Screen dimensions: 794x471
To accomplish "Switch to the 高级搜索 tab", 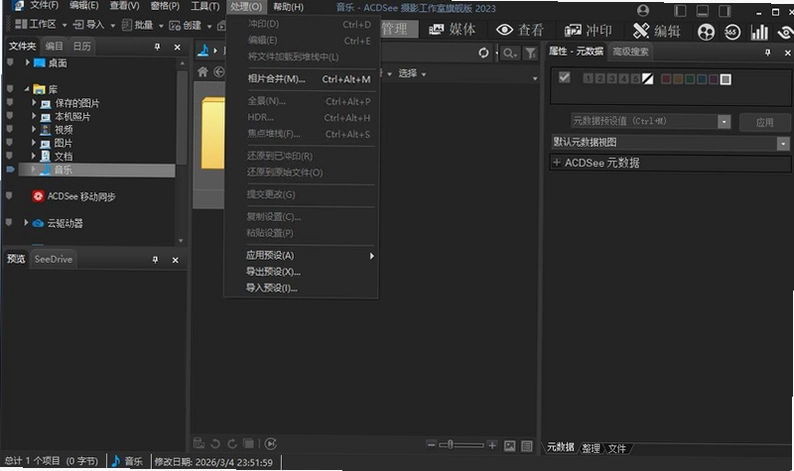I will 630,52.
